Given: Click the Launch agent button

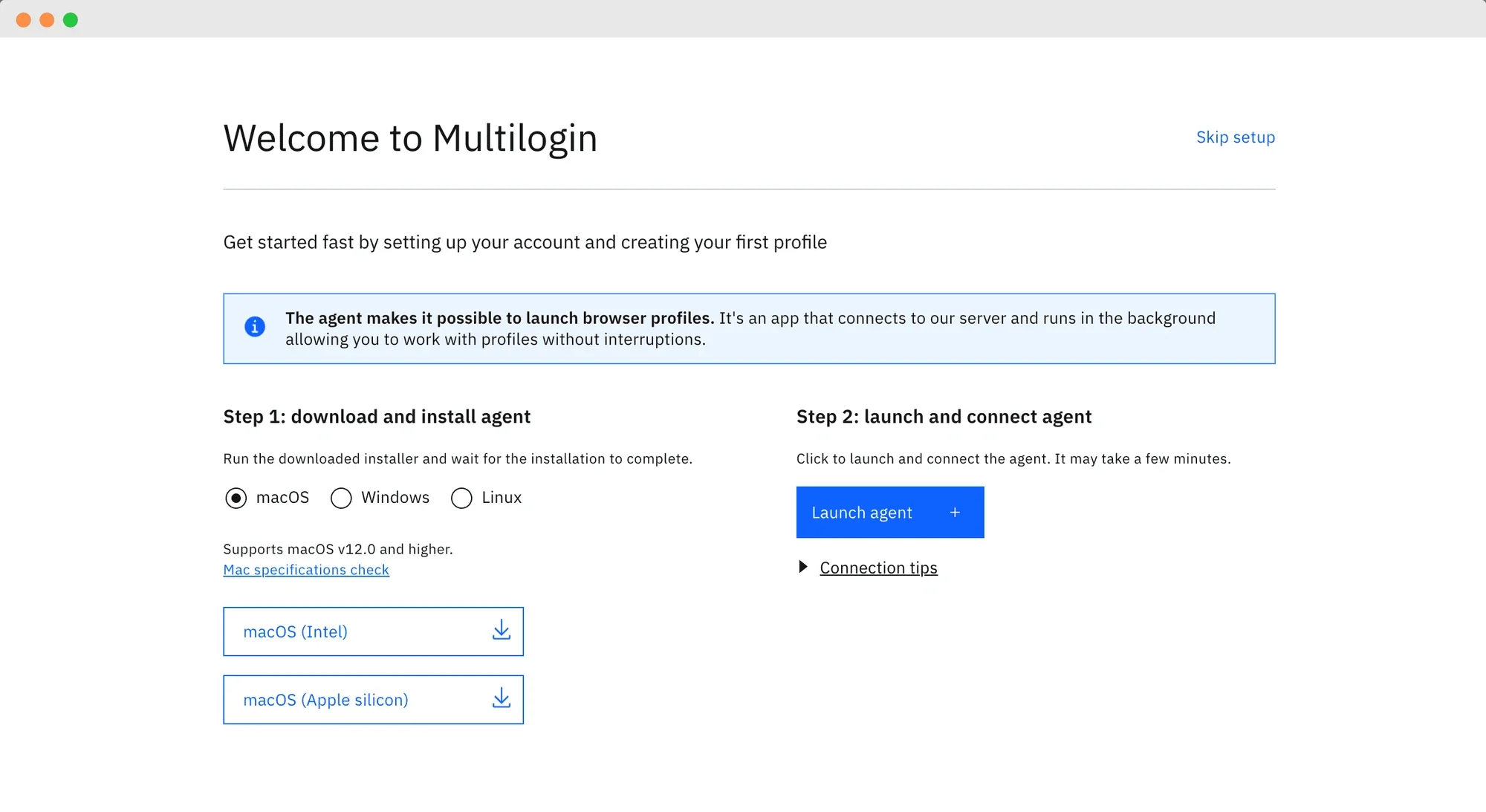Looking at the screenshot, I should [x=890, y=512].
